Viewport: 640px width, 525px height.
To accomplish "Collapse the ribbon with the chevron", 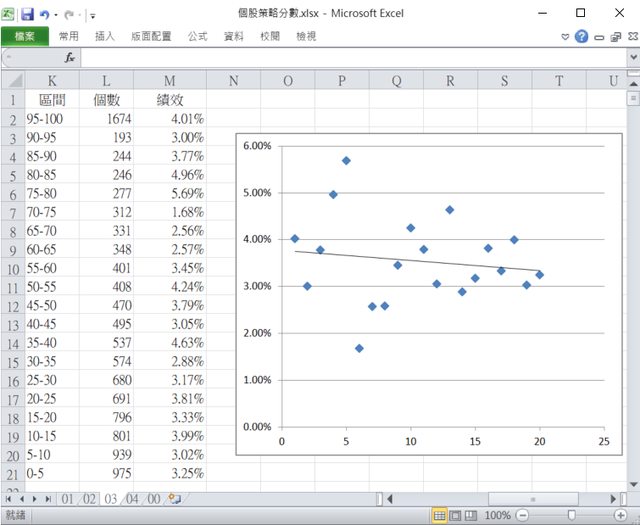I will [565, 36].
